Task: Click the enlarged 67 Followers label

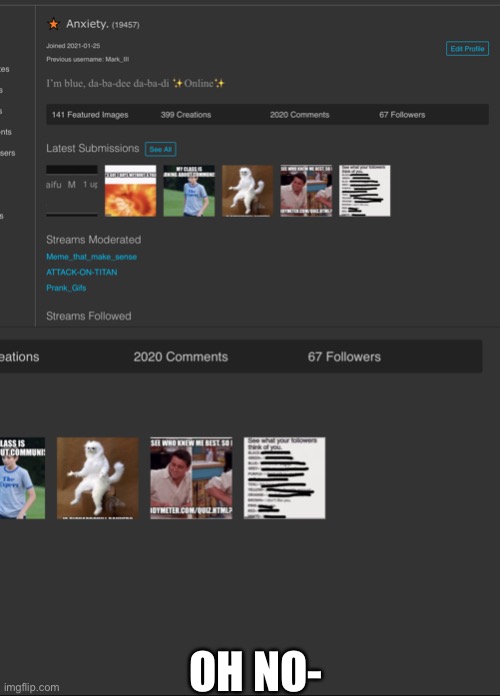Action: click(344, 357)
